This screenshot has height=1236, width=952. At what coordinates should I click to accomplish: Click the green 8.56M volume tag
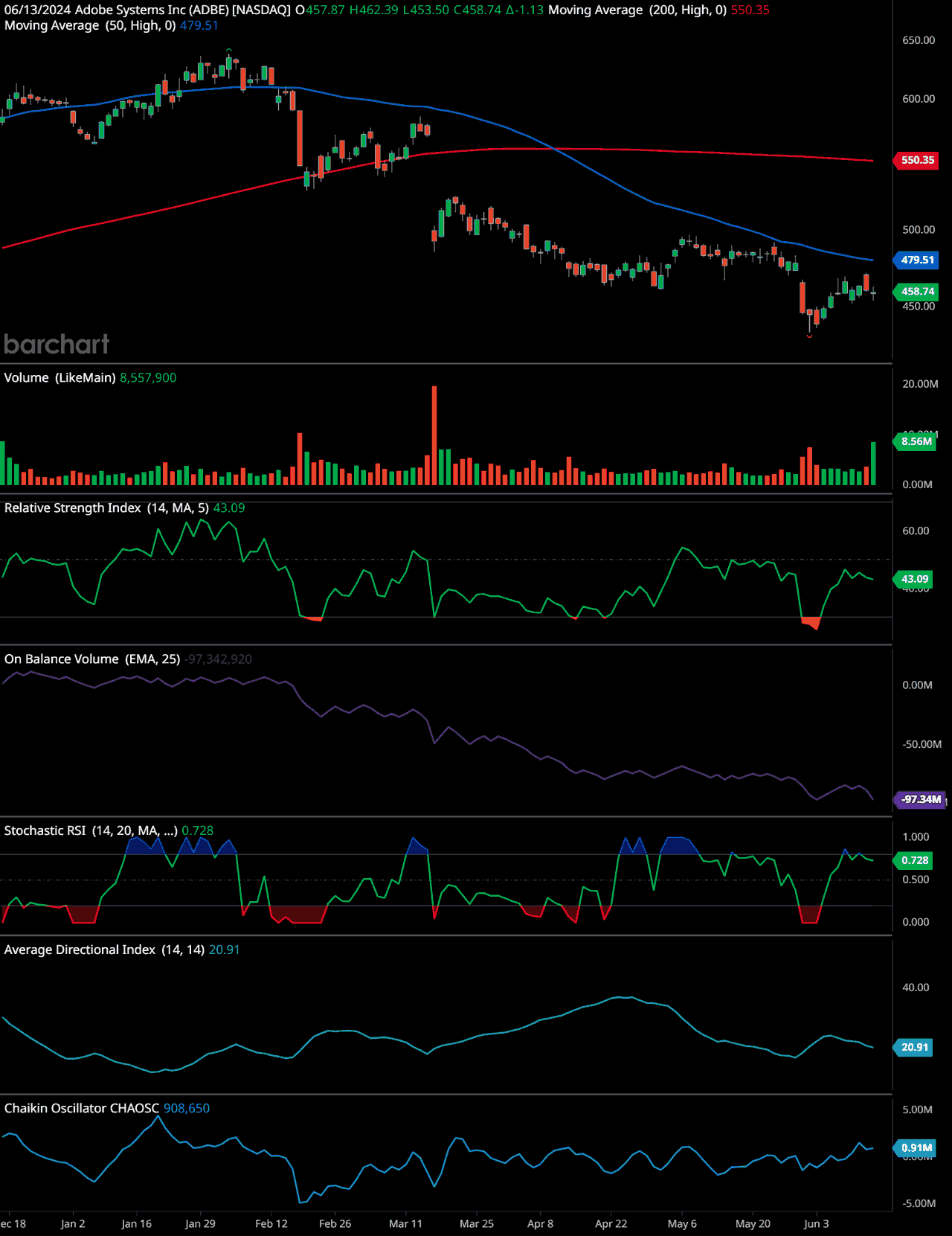point(916,441)
